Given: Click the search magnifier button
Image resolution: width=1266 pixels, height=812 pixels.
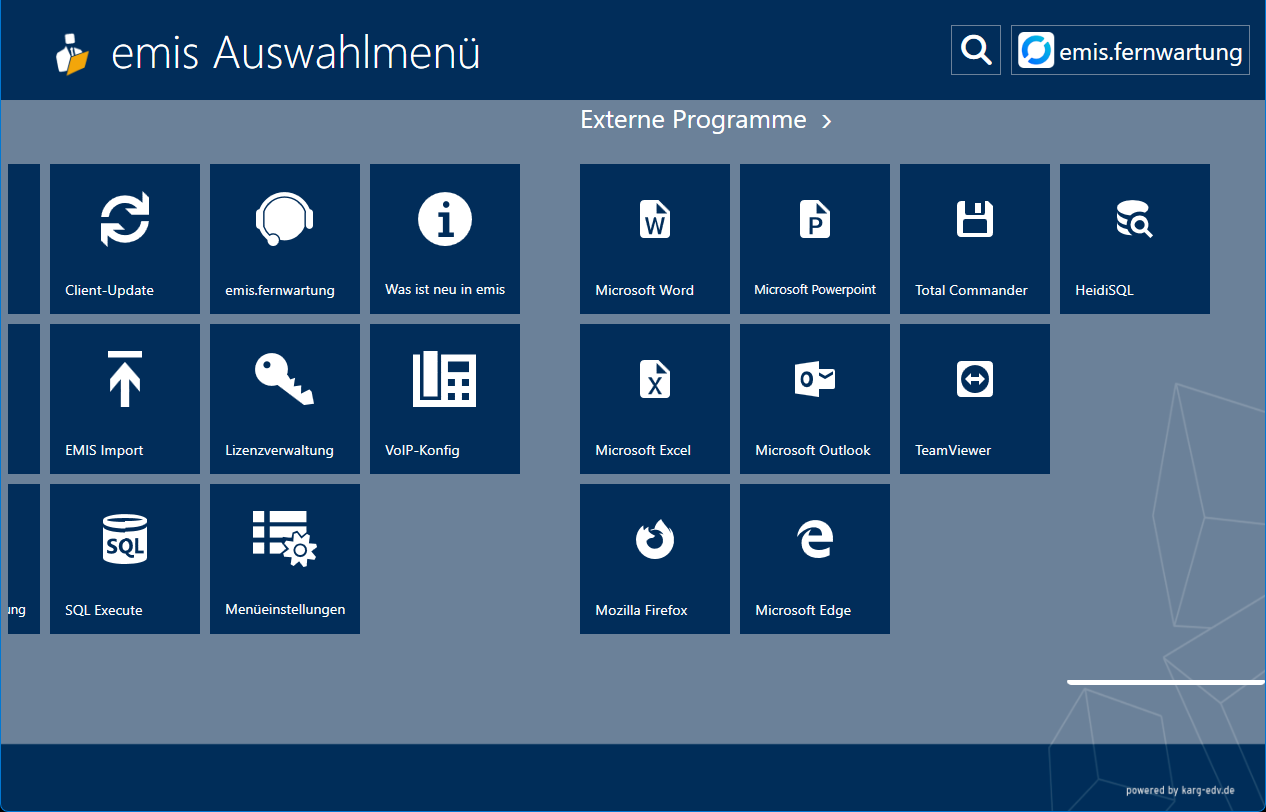Looking at the screenshot, I should point(976,50).
